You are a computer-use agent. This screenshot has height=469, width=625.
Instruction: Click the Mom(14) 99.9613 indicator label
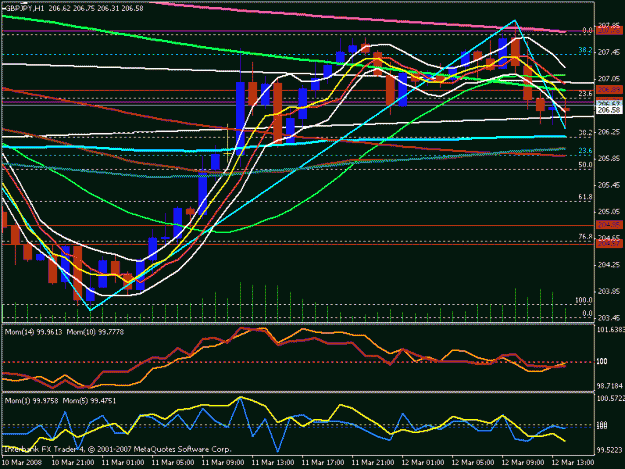33,332
